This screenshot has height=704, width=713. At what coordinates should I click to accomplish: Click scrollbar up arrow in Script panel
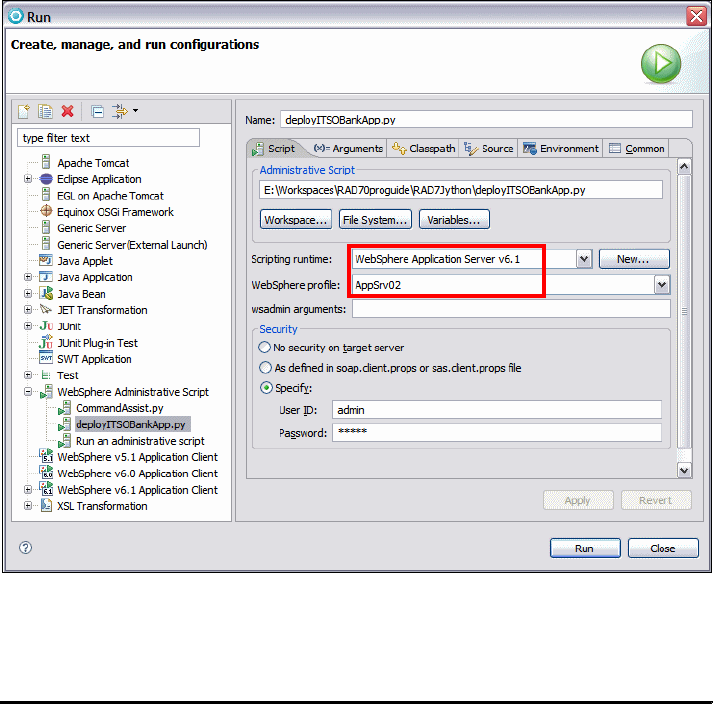684,167
